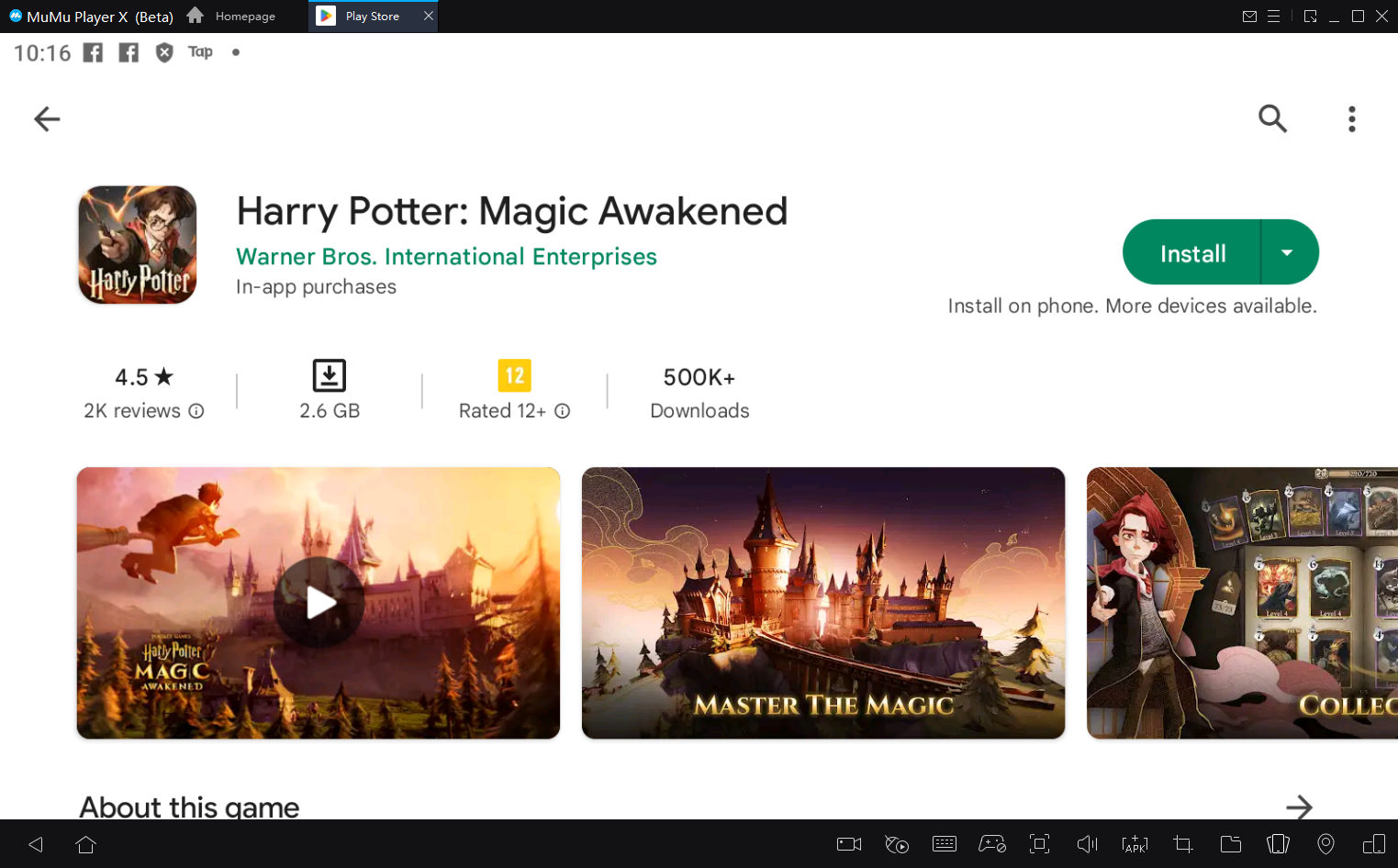This screenshot has width=1398, height=868.
Task: Click the 4.5 star rating
Action: click(x=144, y=377)
